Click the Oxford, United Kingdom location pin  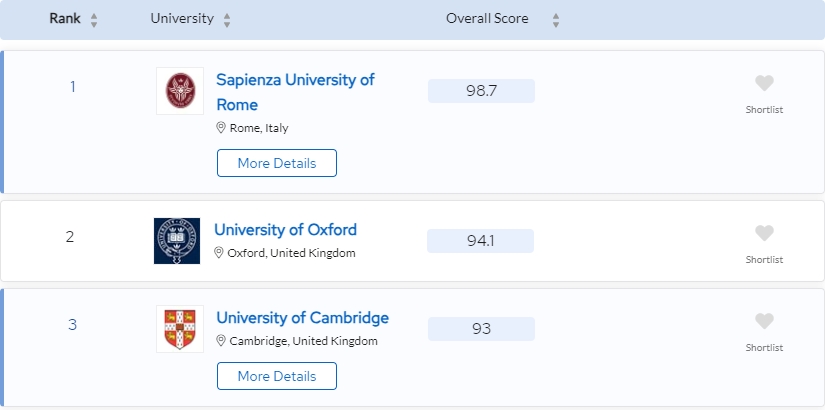pos(219,253)
